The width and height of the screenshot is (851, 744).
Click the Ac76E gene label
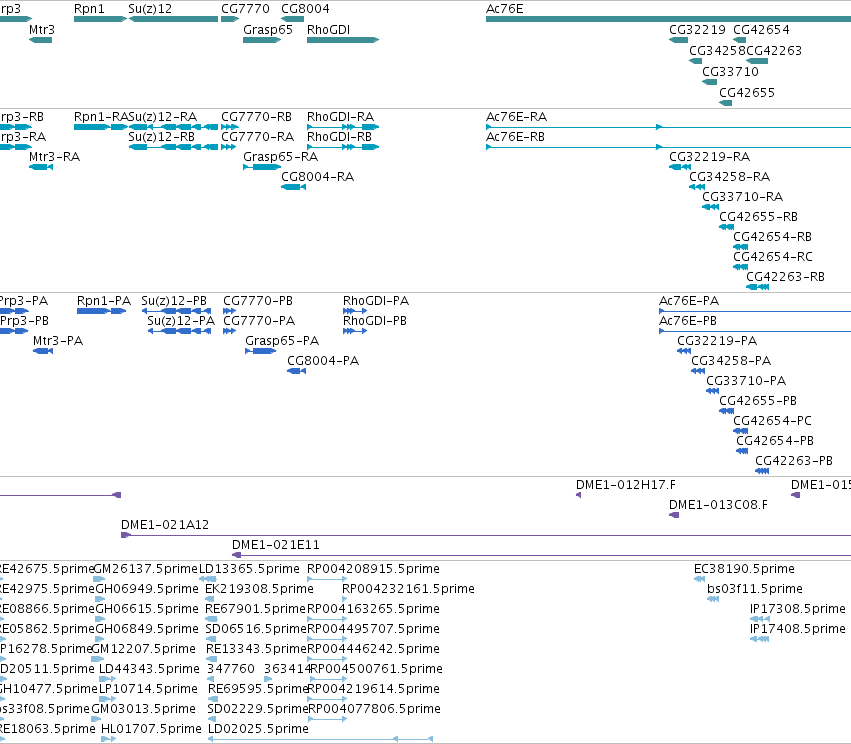[x=505, y=9]
